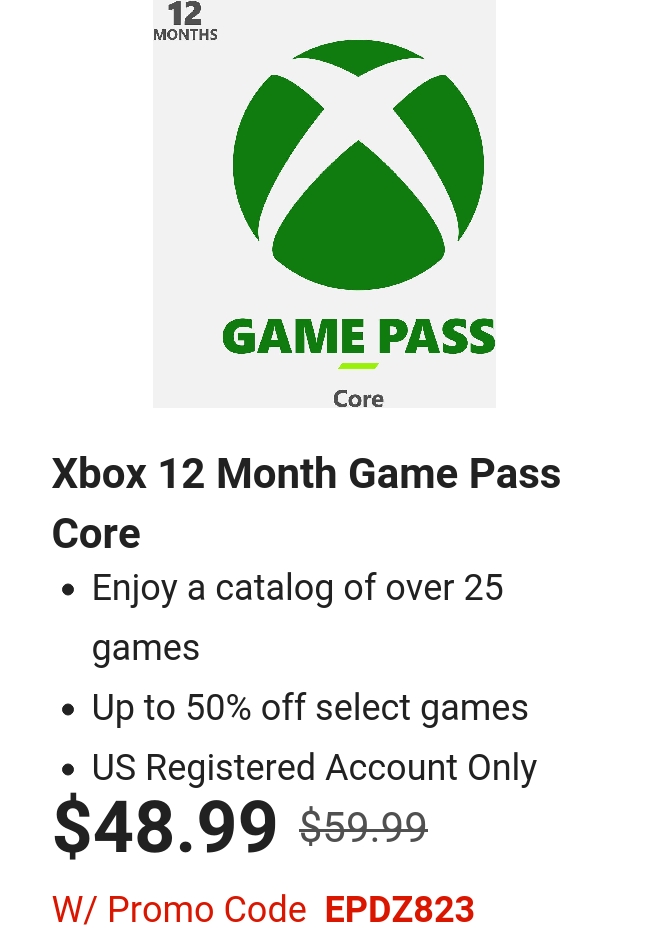Image resolution: width=649 pixels, height=936 pixels.
Task: Click bullet dot beside "Up to 50% off"
Action: [x=68, y=710]
